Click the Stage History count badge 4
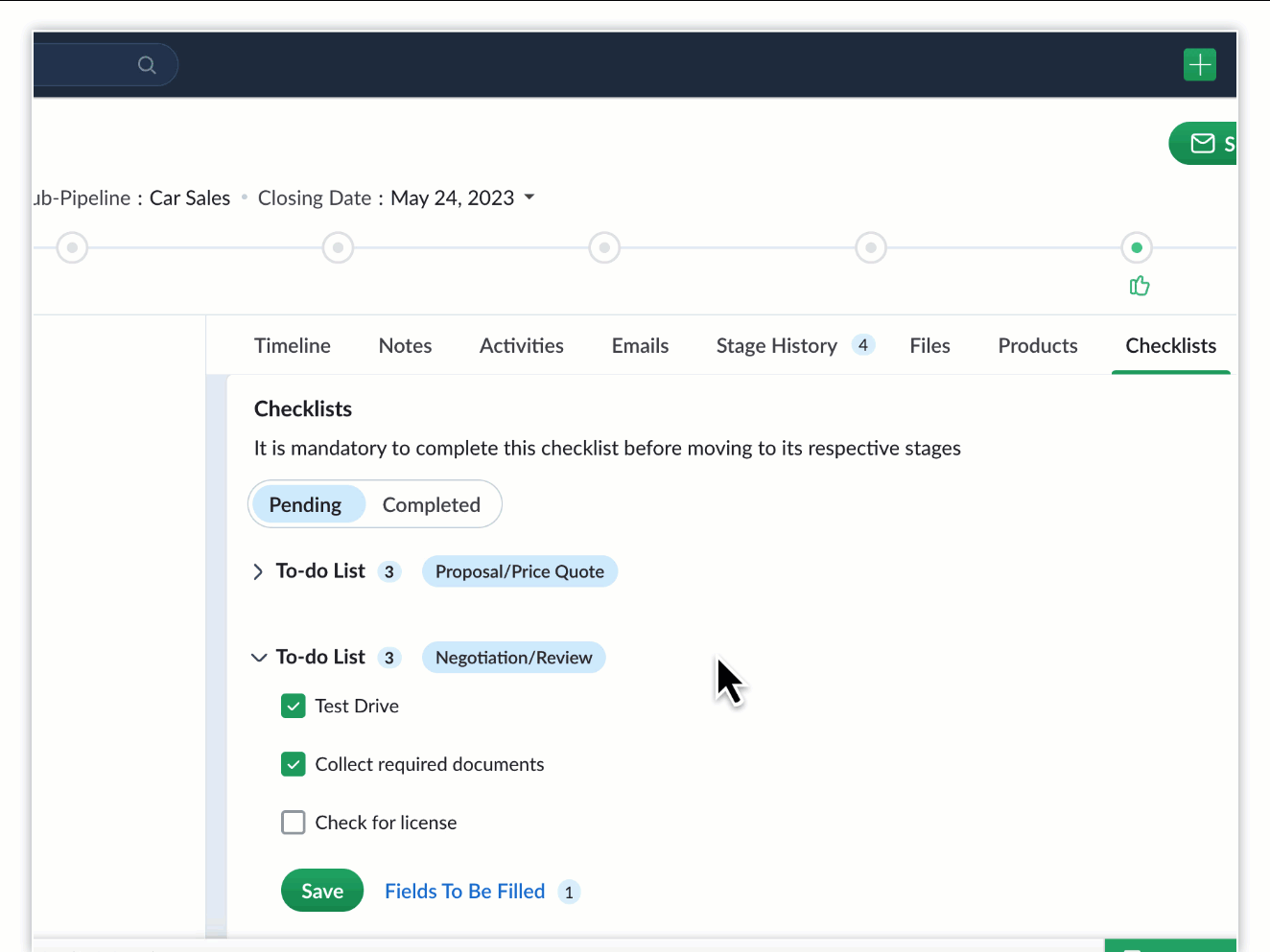Image resolution: width=1270 pixels, height=952 pixels. [x=863, y=345]
